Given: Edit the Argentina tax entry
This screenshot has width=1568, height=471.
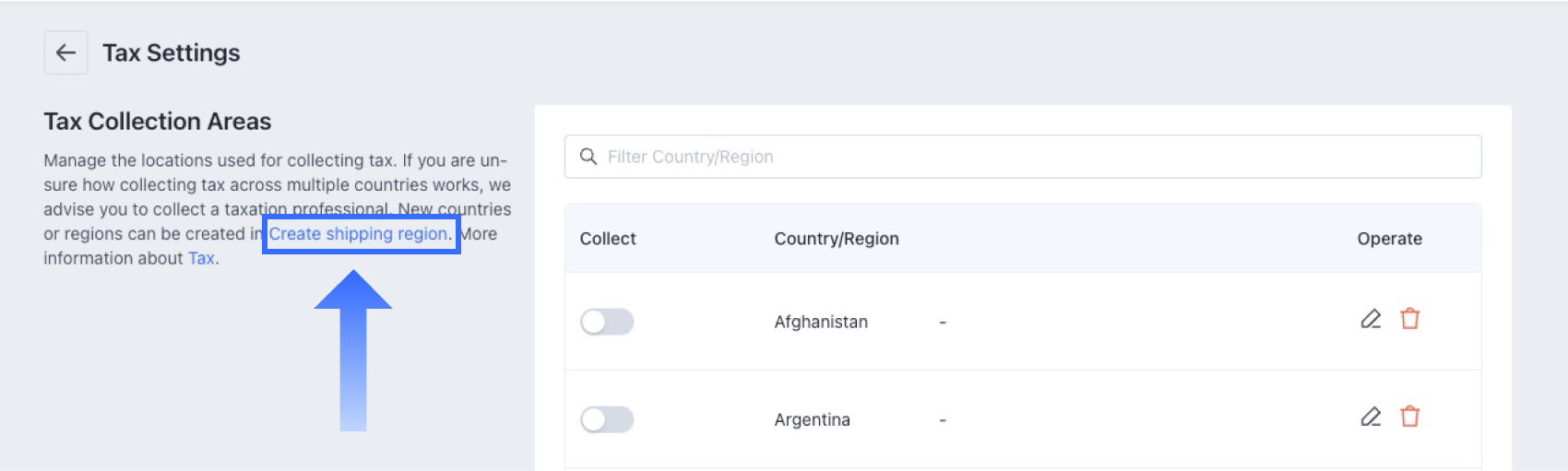Looking at the screenshot, I should coord(1371,417).
